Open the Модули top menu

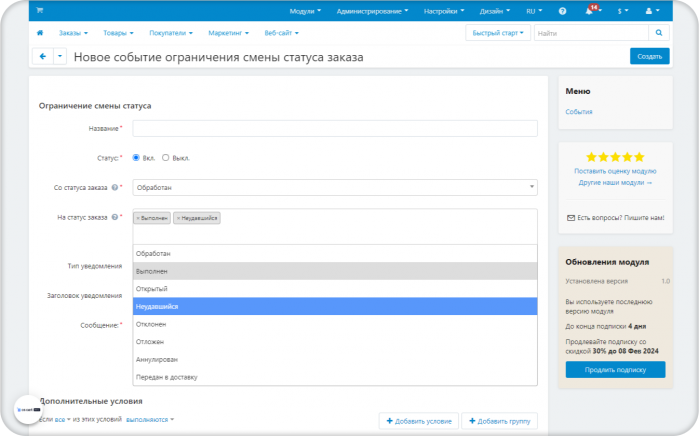305,11
